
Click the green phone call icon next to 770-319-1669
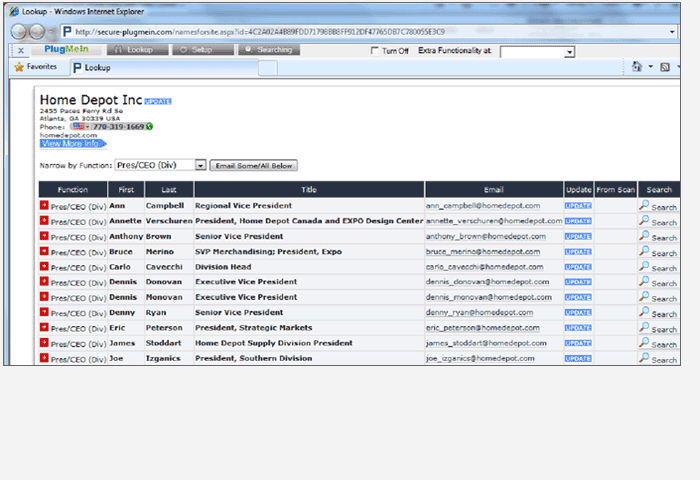coord(150,127)
